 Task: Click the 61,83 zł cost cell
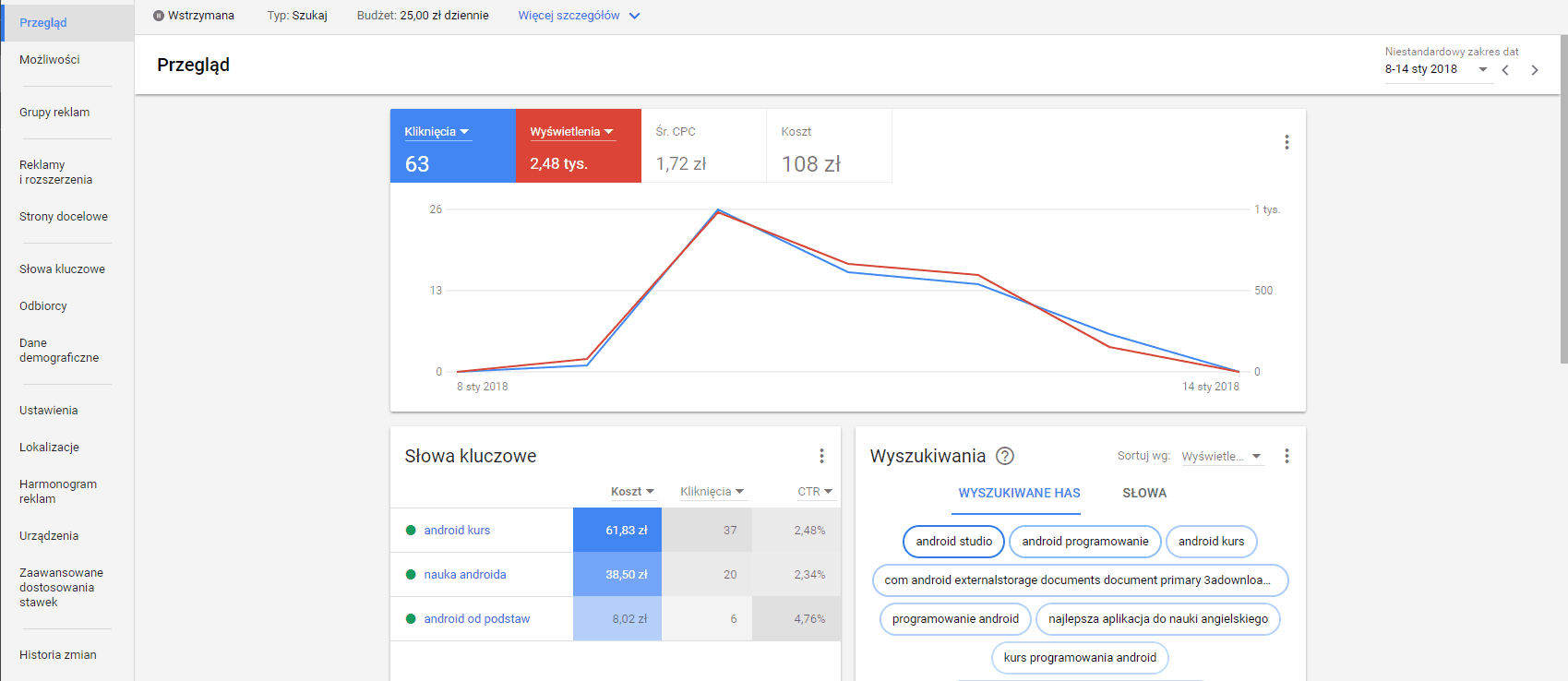point(617,530)
